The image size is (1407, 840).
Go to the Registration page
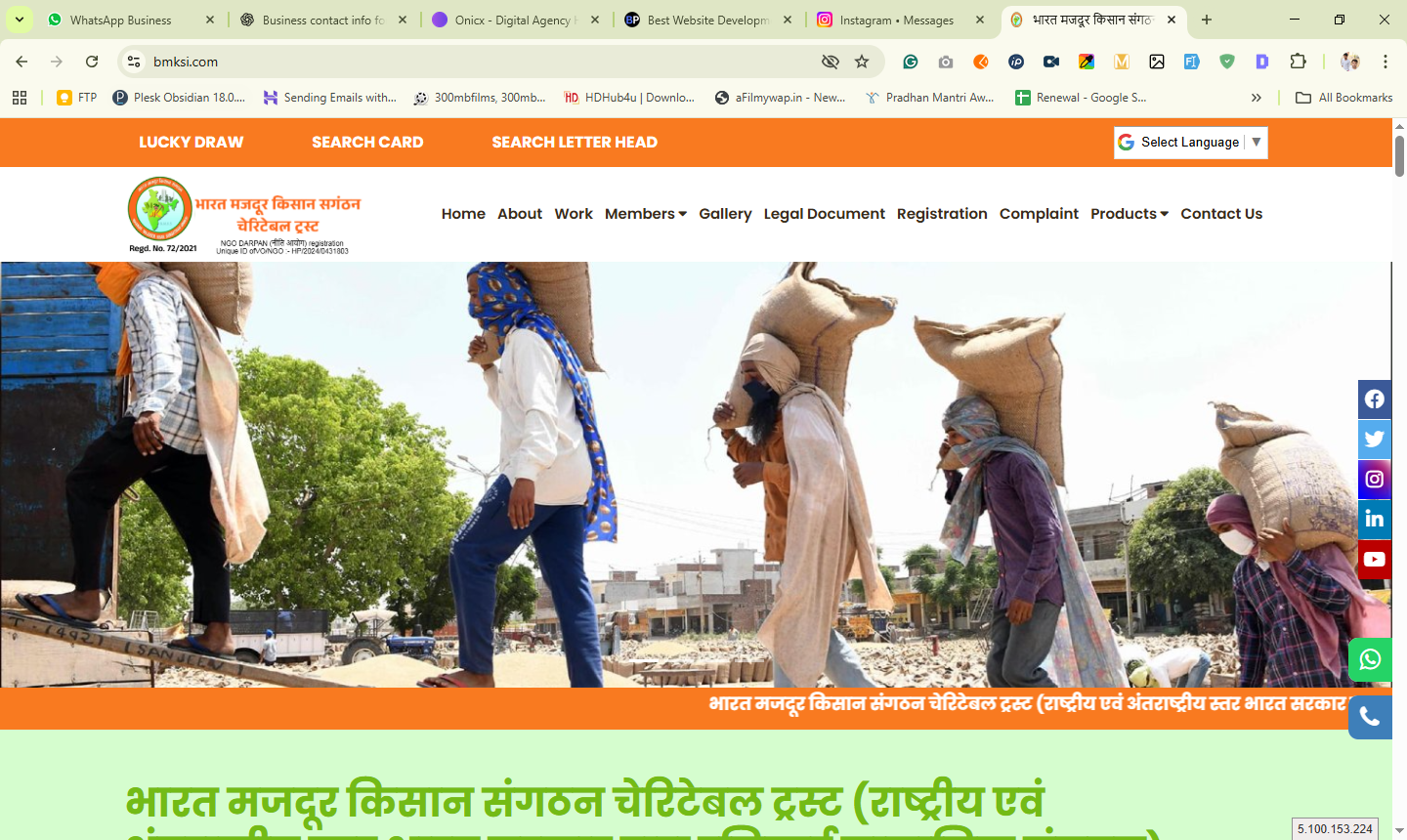pyautogui.click(x=942, y=214)
